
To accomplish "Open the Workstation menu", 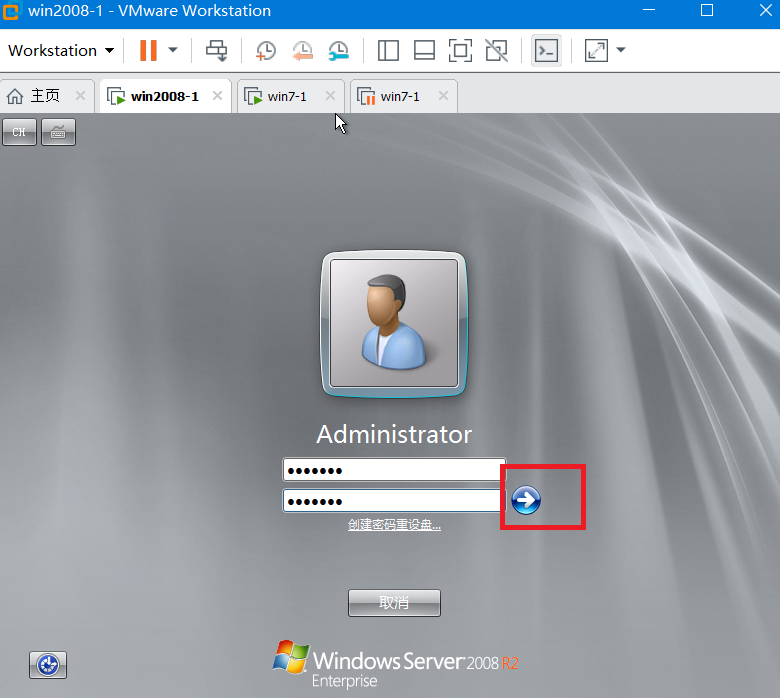I will click(61, 50).
